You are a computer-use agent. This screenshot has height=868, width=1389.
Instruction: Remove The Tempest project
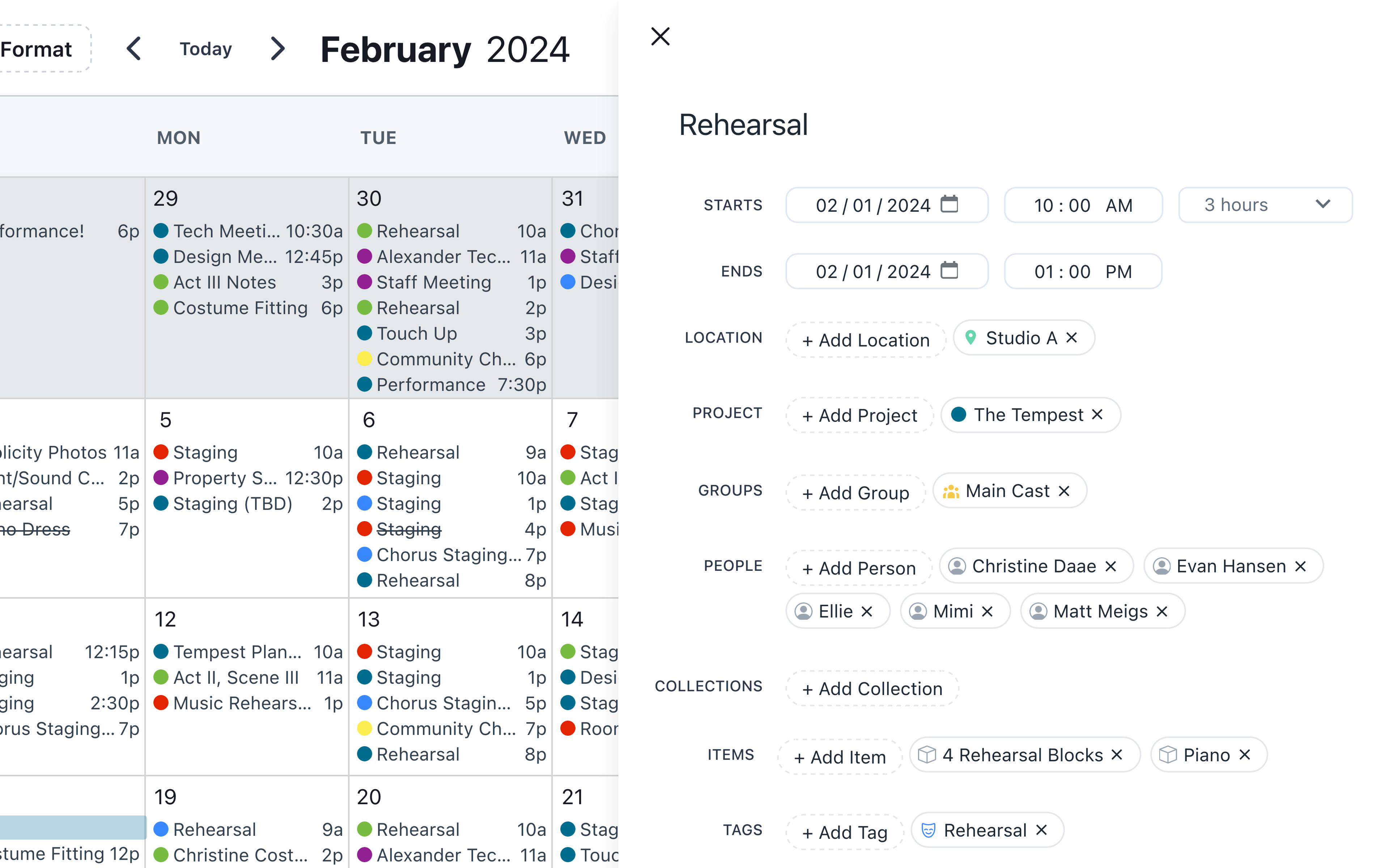tap(1097, 414)
